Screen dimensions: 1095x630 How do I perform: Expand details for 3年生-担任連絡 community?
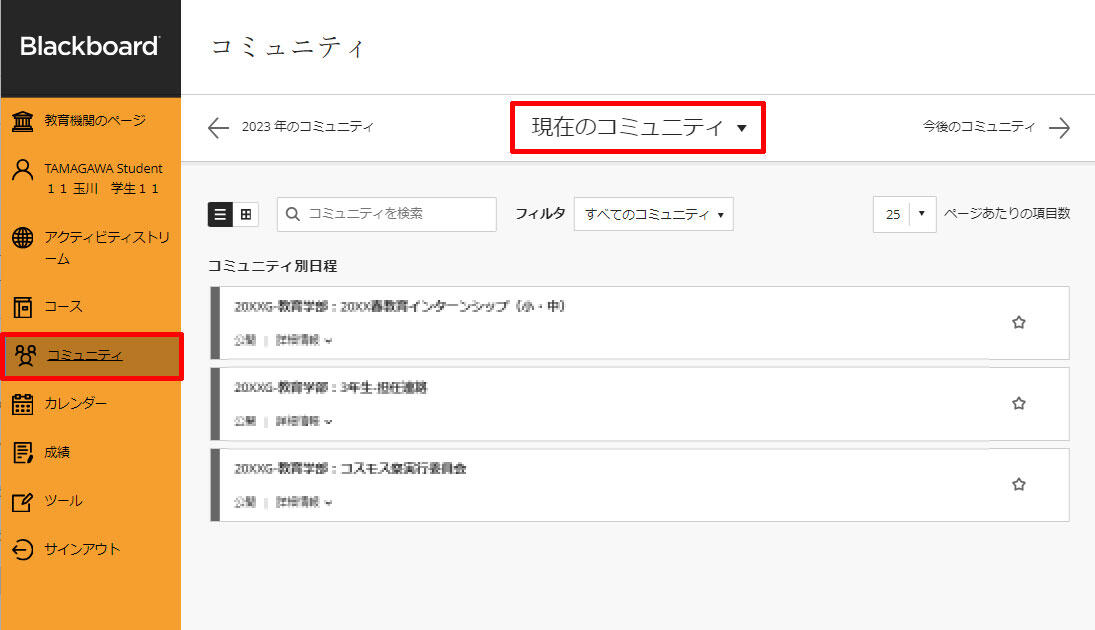point(304,421)
